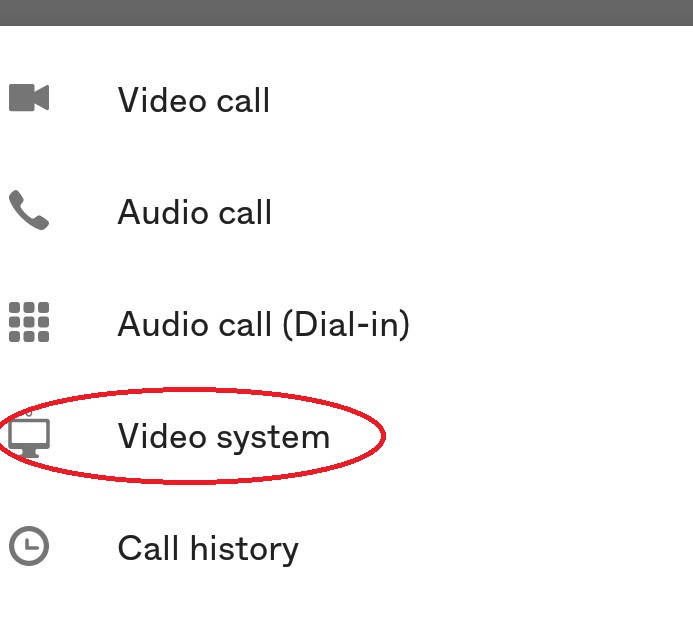Click the video camera icon
Viewport: 693px width, 617px height.
point(29,98)
